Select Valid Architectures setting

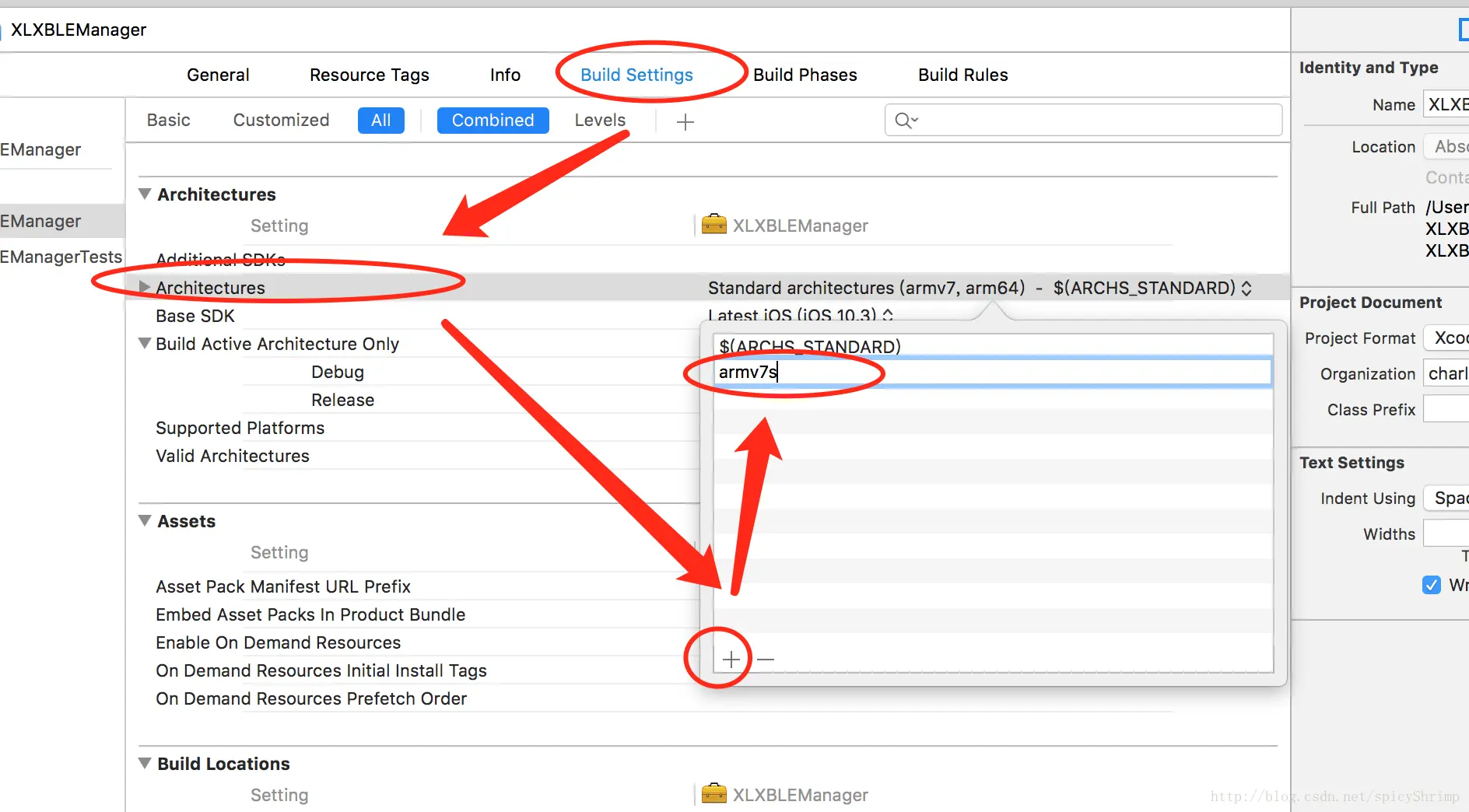(233, 456)
